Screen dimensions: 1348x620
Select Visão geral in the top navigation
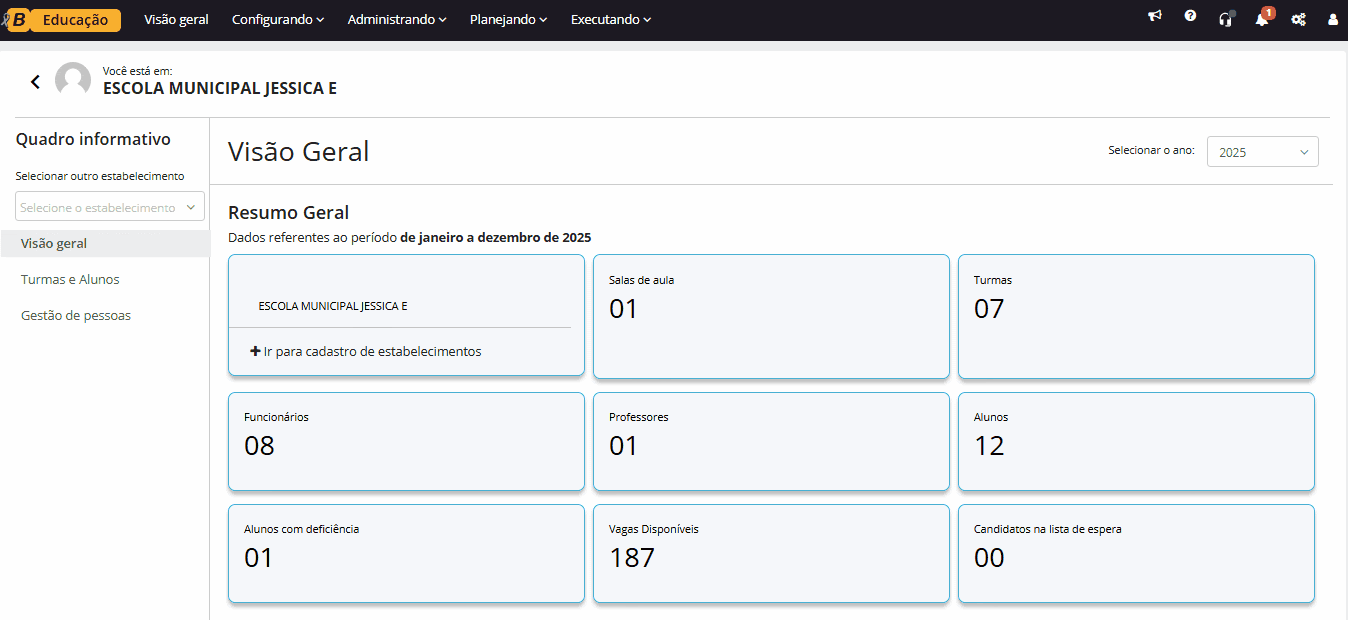(x=176, y=19)
